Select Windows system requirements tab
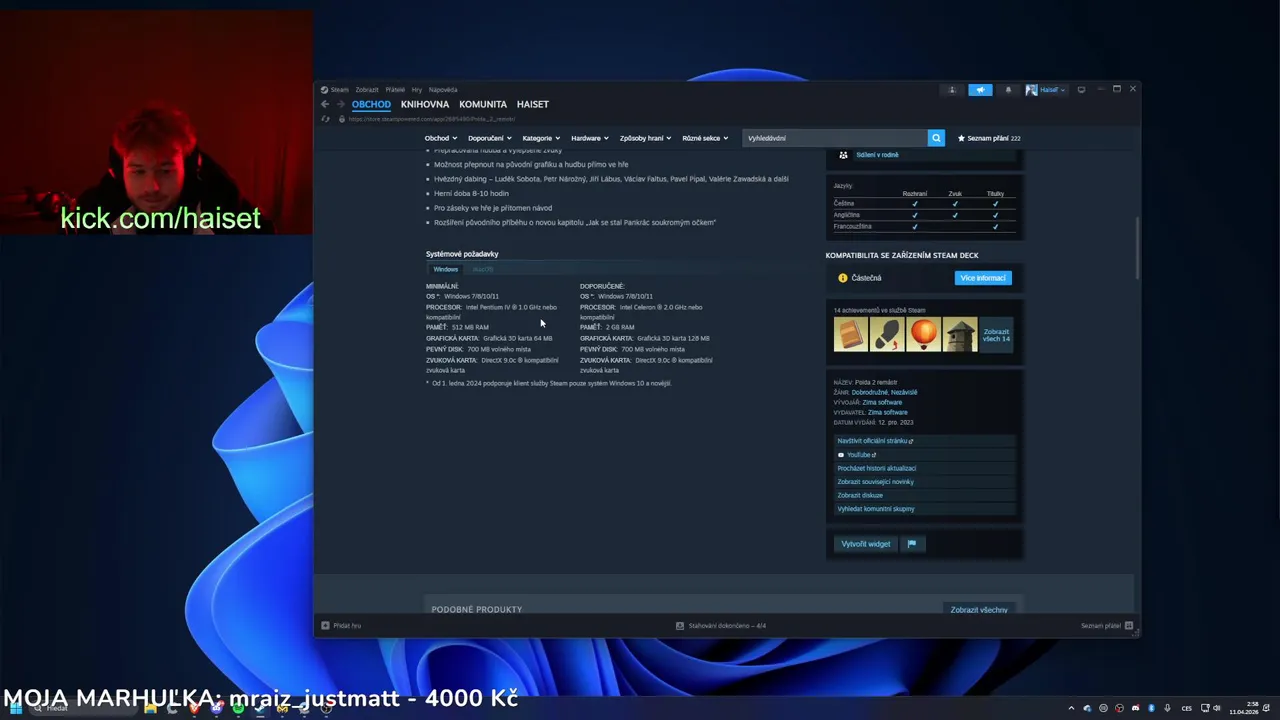Image resolution: width=1280 pixels, height=720 pixels. pyautogui.click(x=446, y=269)
